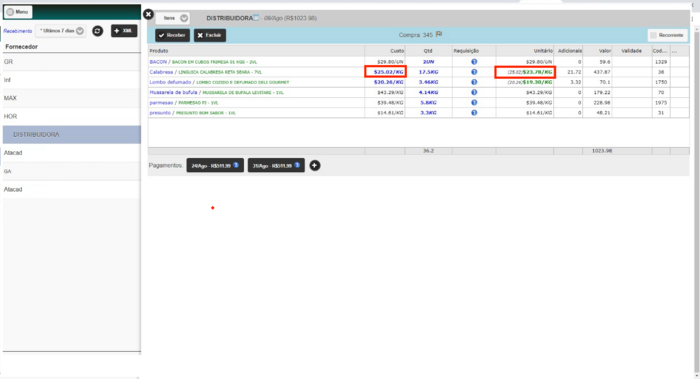The width and height of the screenshot is (700, 379).
Task: Open requisition info icon for parmesao row
Action: coord(474,103)
